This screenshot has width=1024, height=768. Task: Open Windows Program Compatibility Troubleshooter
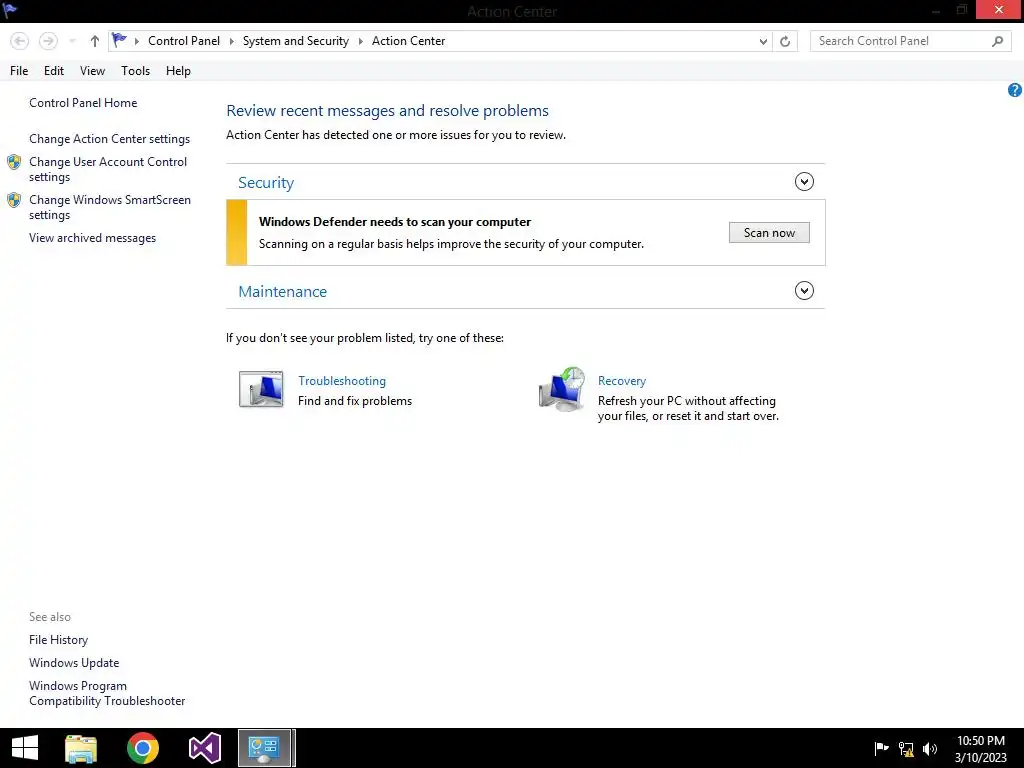click(x=107, y=693)
